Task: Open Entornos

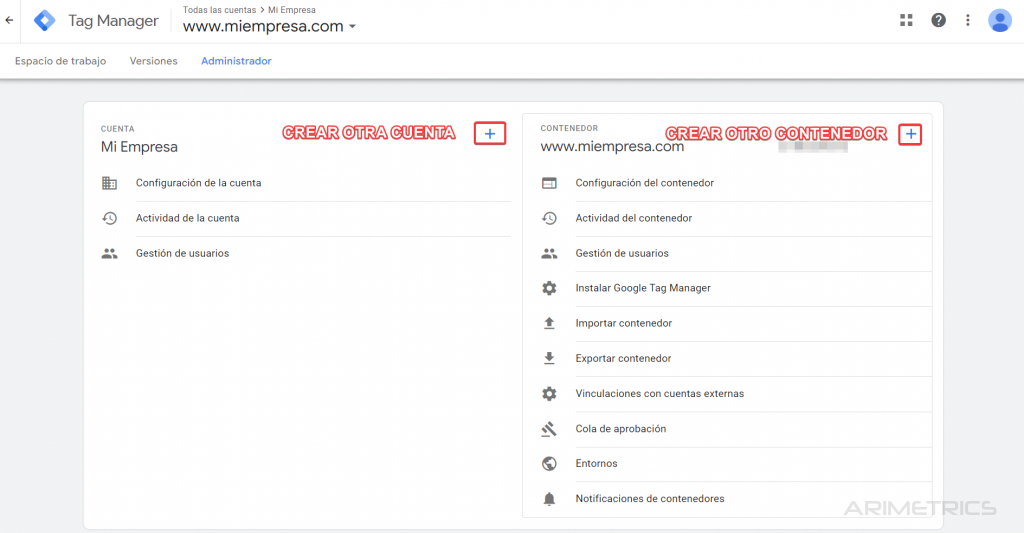Action: pyautogui.click(x=596, y=463)
